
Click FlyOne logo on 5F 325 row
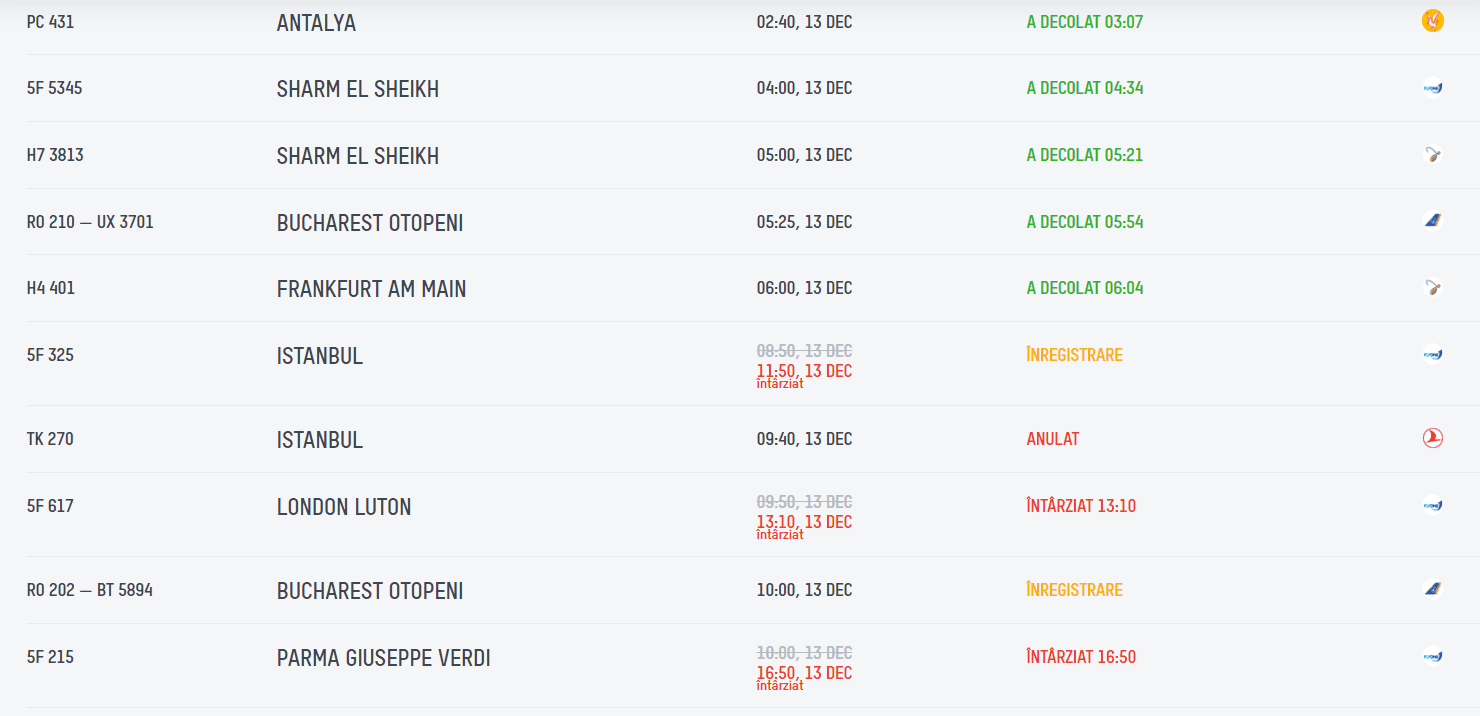pyautogui.click(x=1432, y=354)
